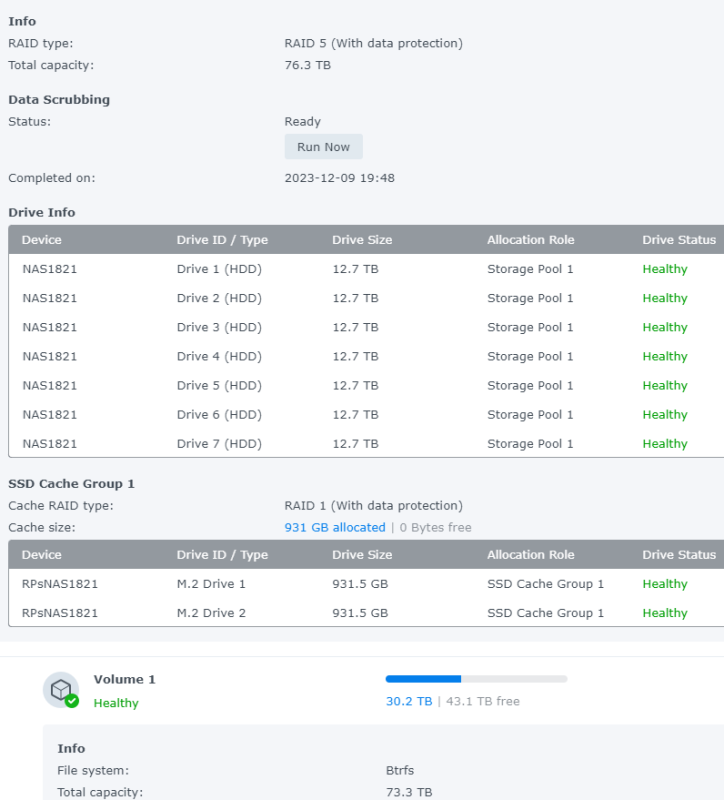The image size is (724, 800).
Task: Select the Drive 5 (HDD) row
Action: pos(366,385)
